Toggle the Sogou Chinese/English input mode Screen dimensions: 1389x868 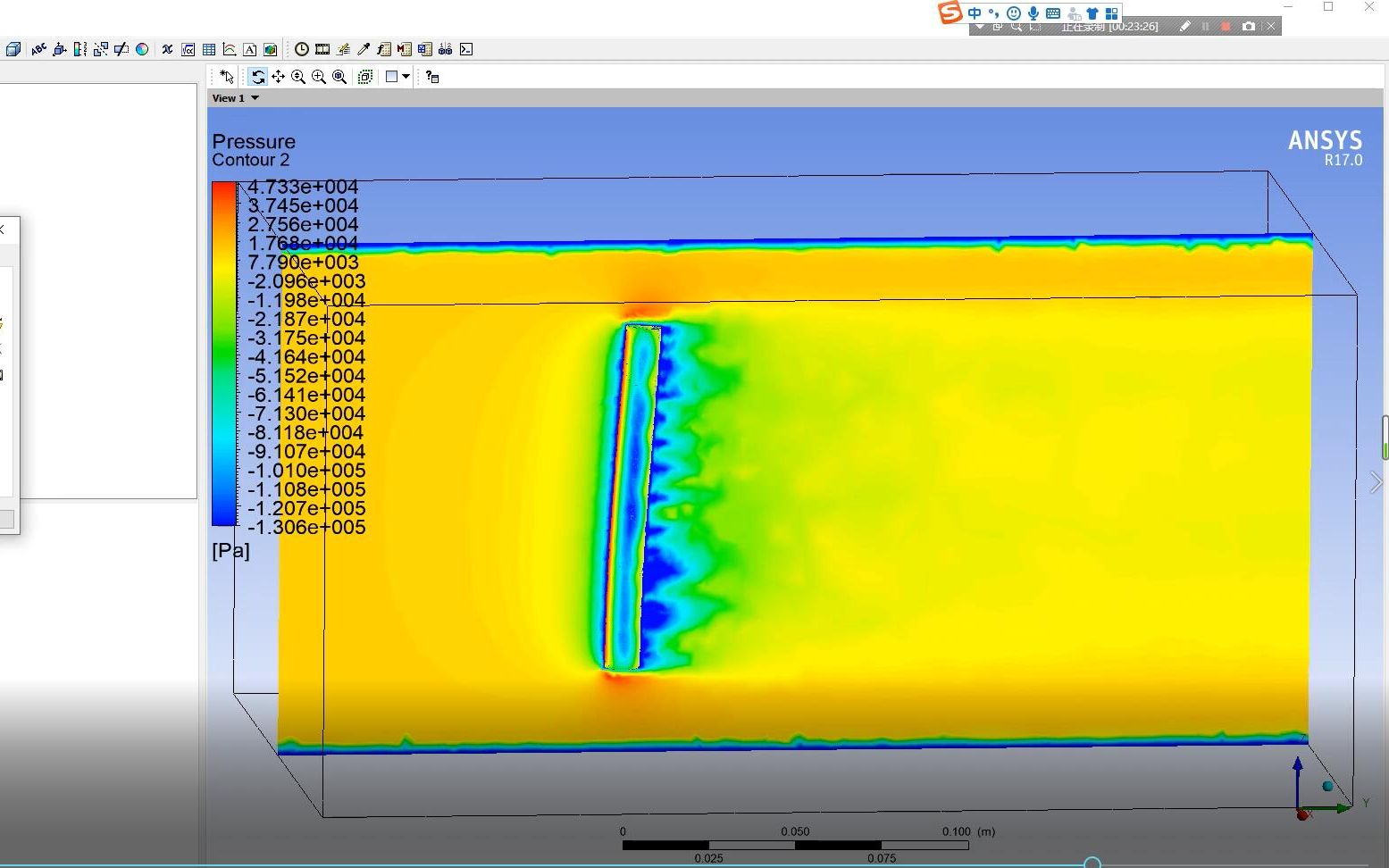(975, 13)
